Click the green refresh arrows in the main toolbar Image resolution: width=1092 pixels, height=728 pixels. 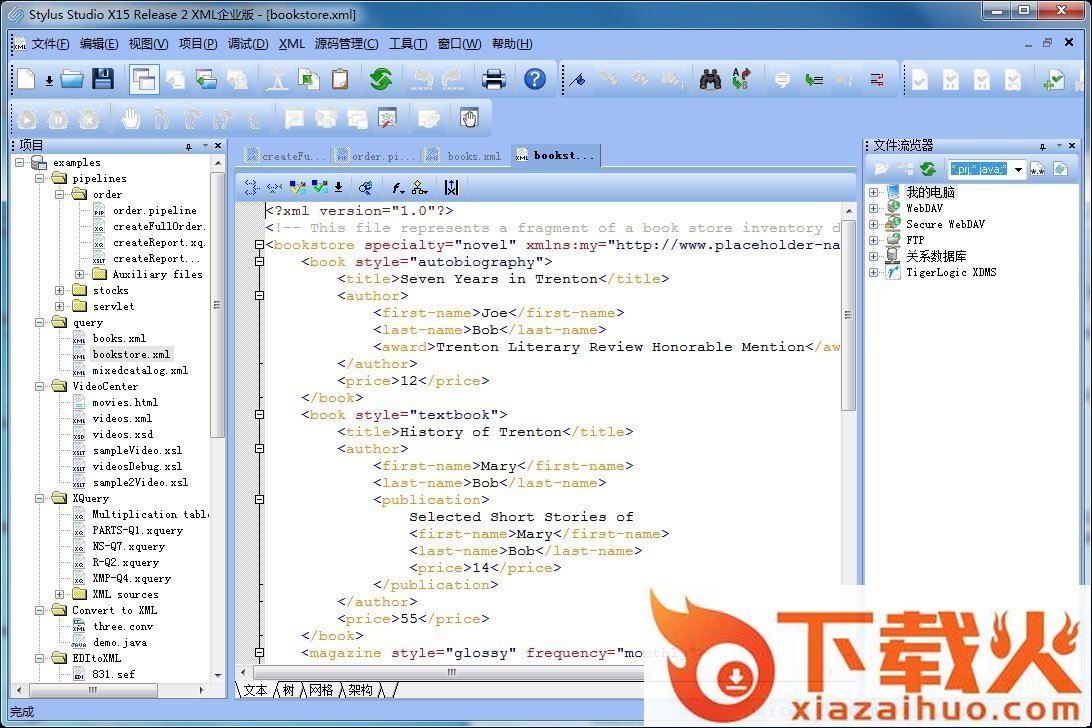[380, 79]
